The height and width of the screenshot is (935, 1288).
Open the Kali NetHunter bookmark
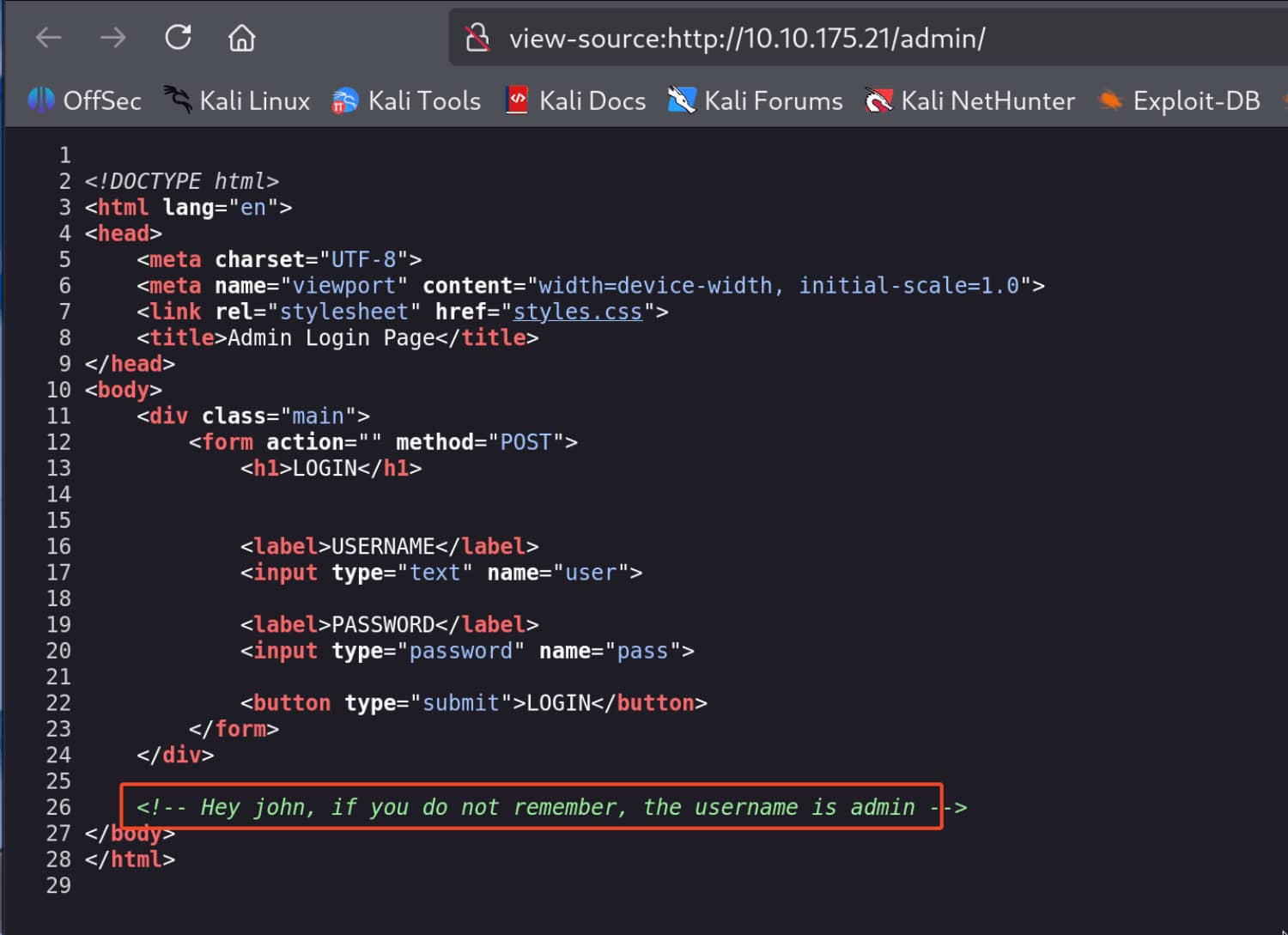(x=970, y=101)
